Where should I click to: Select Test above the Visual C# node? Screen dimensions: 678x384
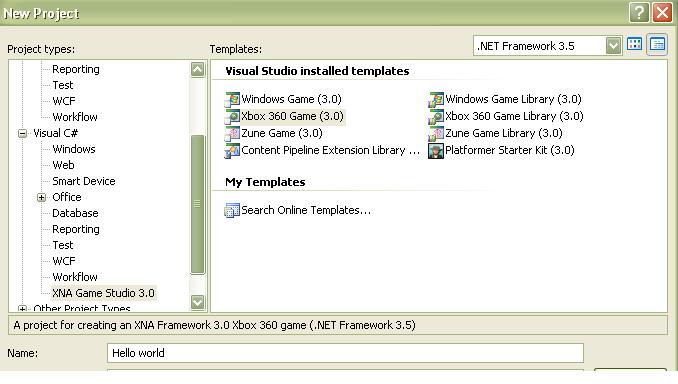63,85
